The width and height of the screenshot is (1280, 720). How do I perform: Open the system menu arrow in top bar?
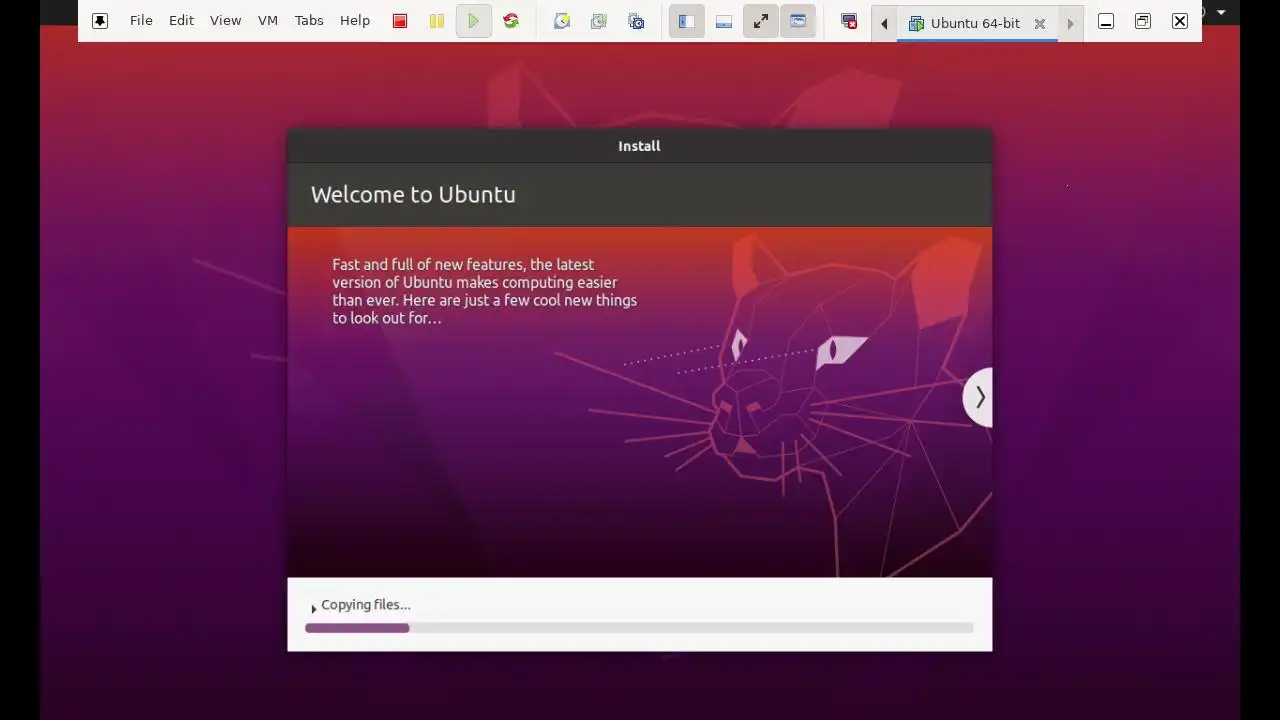[x=1221, y=12]
